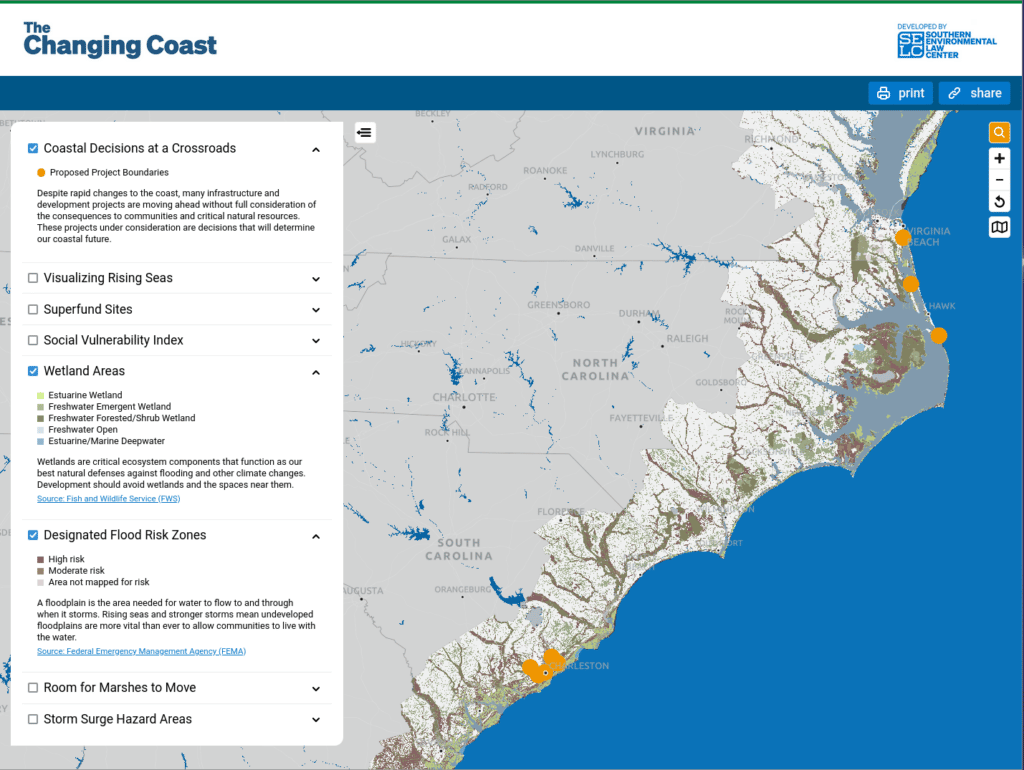Open FEMA source link
Screen dimensions: 1024x770
141,651
